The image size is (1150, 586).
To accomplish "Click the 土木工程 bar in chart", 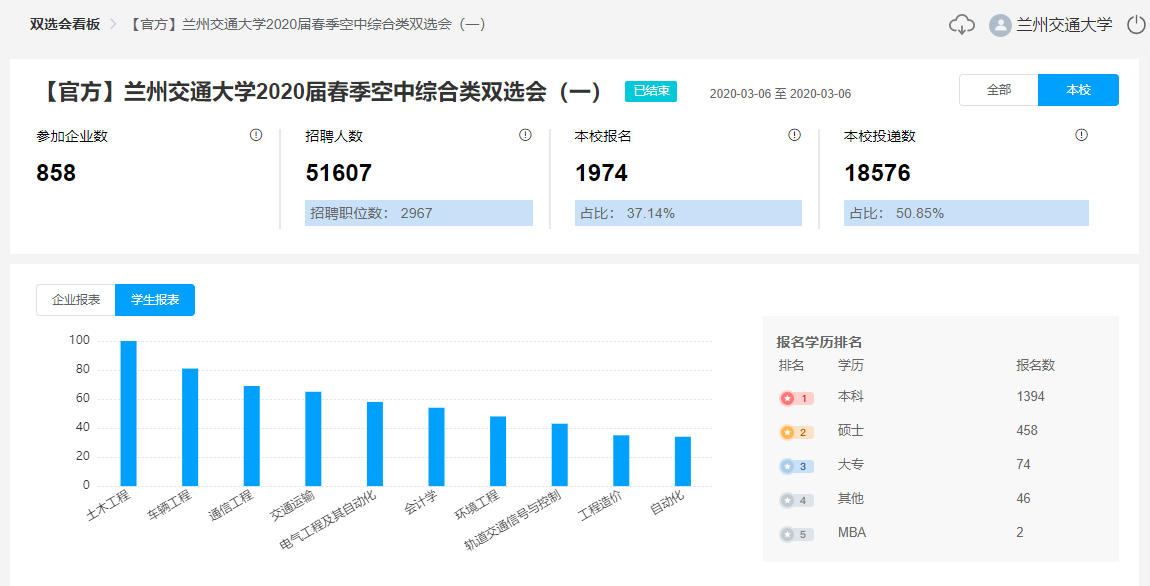I will click(128, 413).
